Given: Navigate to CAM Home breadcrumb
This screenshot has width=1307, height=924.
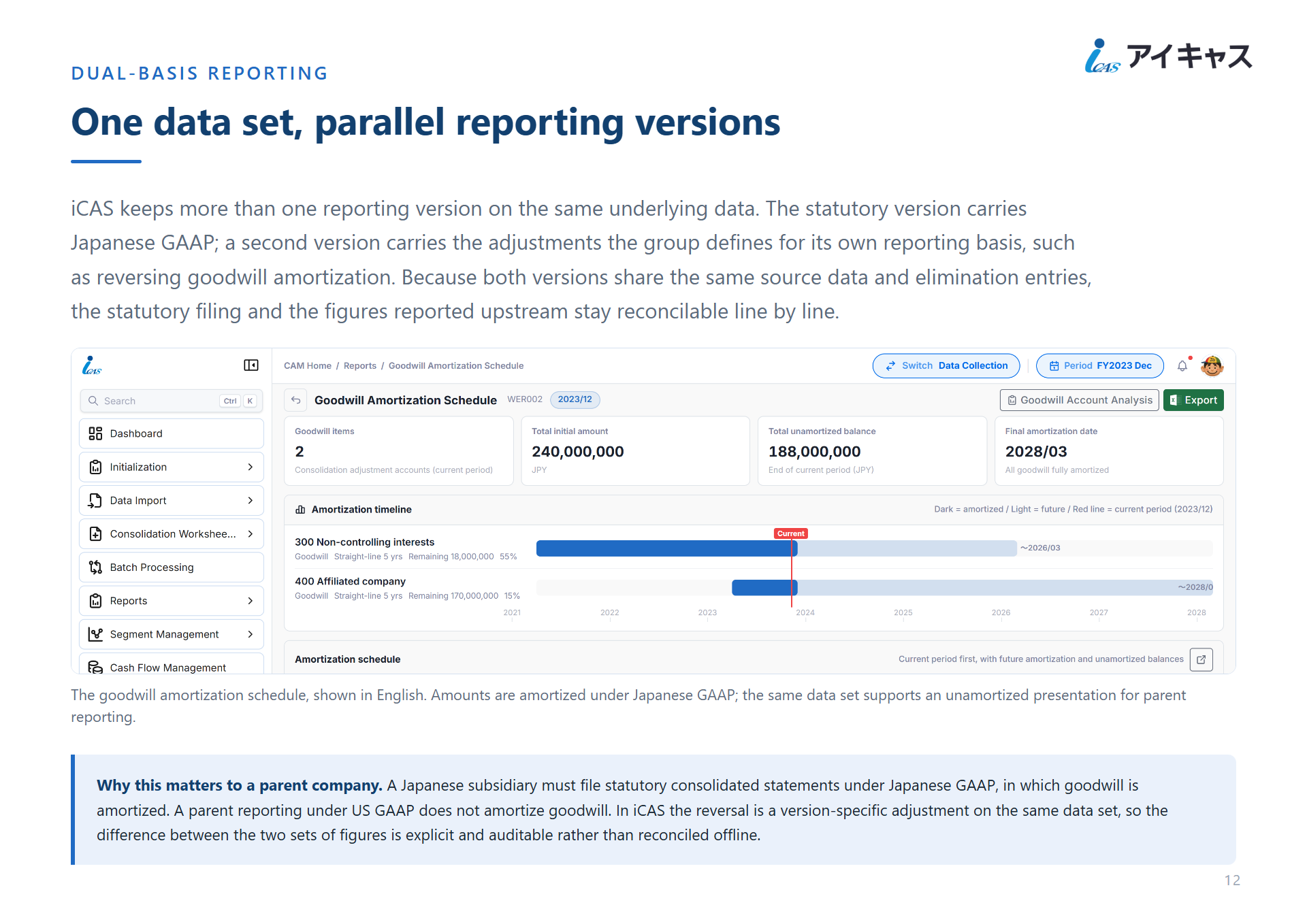Looking at the screenshot, I should (308, 365).
